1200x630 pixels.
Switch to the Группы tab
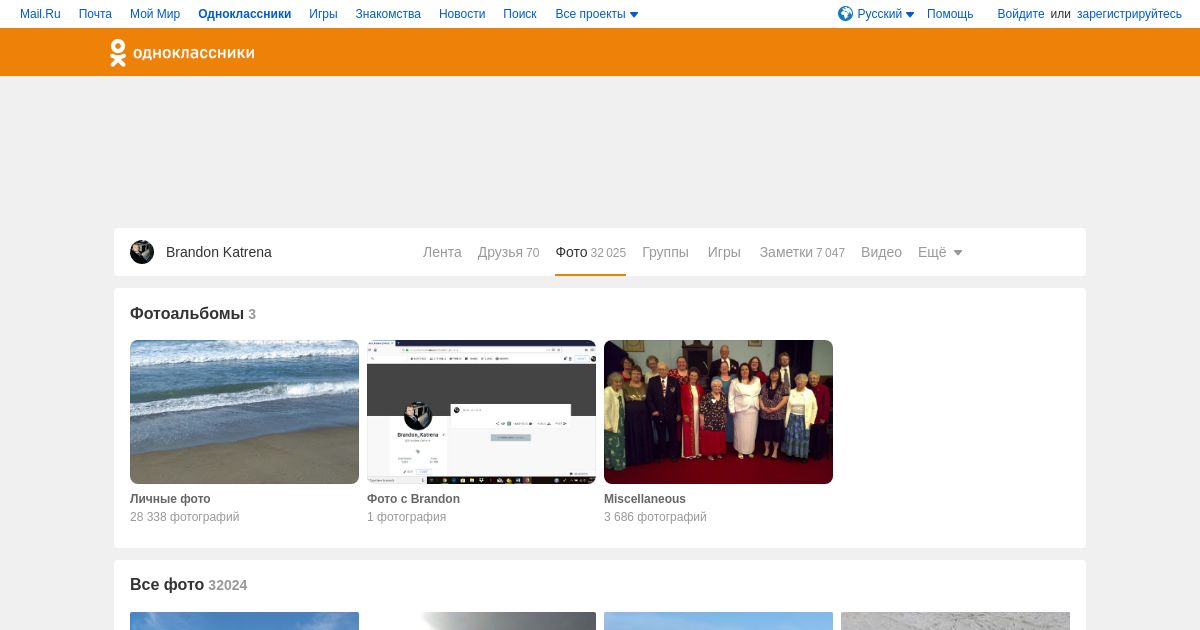(665, 252)
